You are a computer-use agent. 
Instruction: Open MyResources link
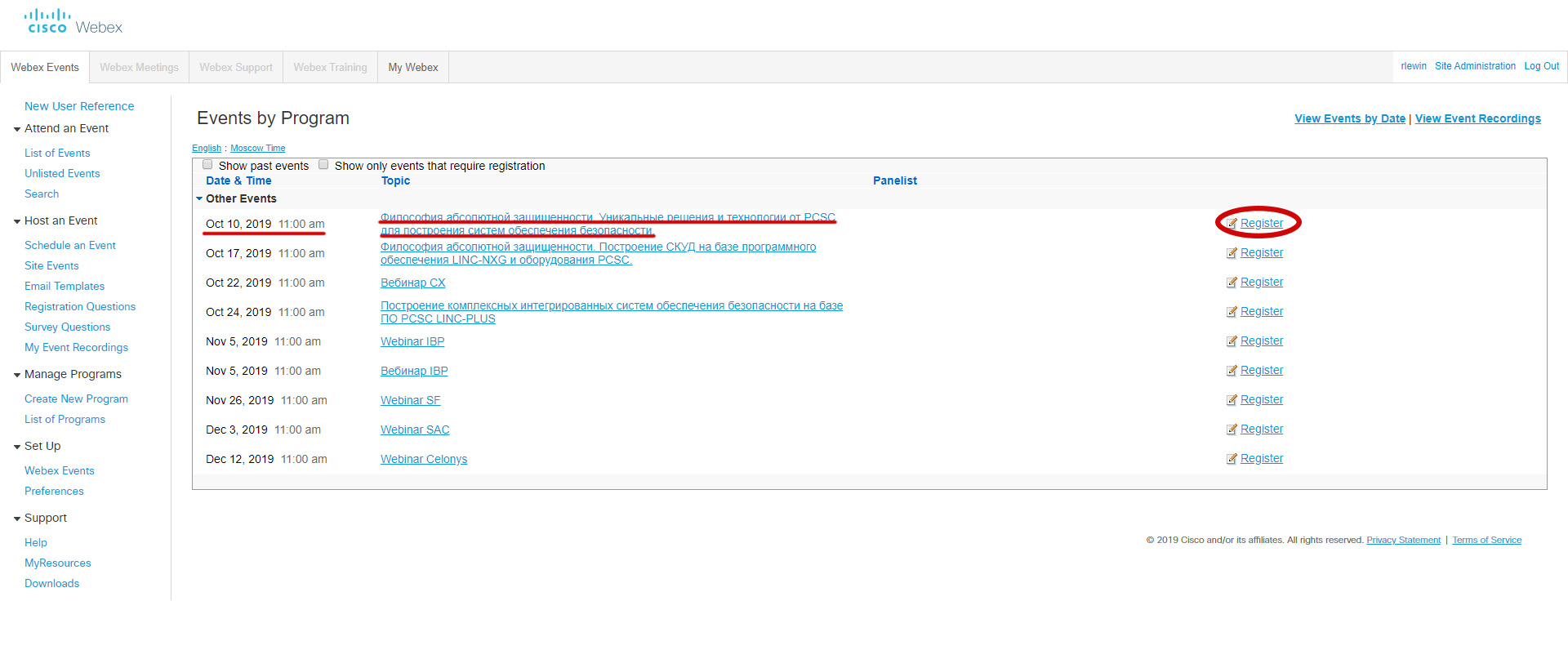tap(58, 563)
